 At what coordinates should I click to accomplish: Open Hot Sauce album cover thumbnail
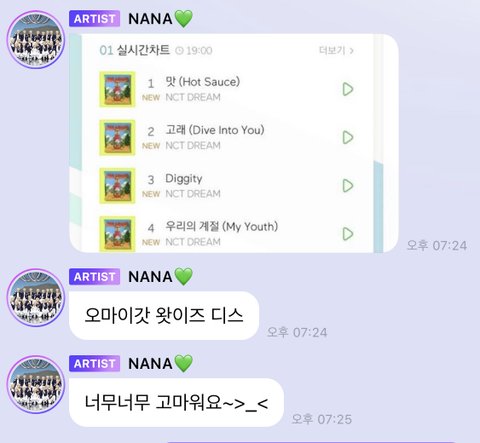[x=117, y=89]
